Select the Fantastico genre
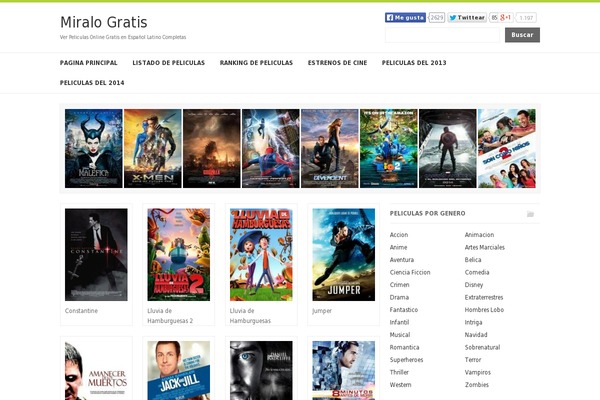 click(404, 310)
